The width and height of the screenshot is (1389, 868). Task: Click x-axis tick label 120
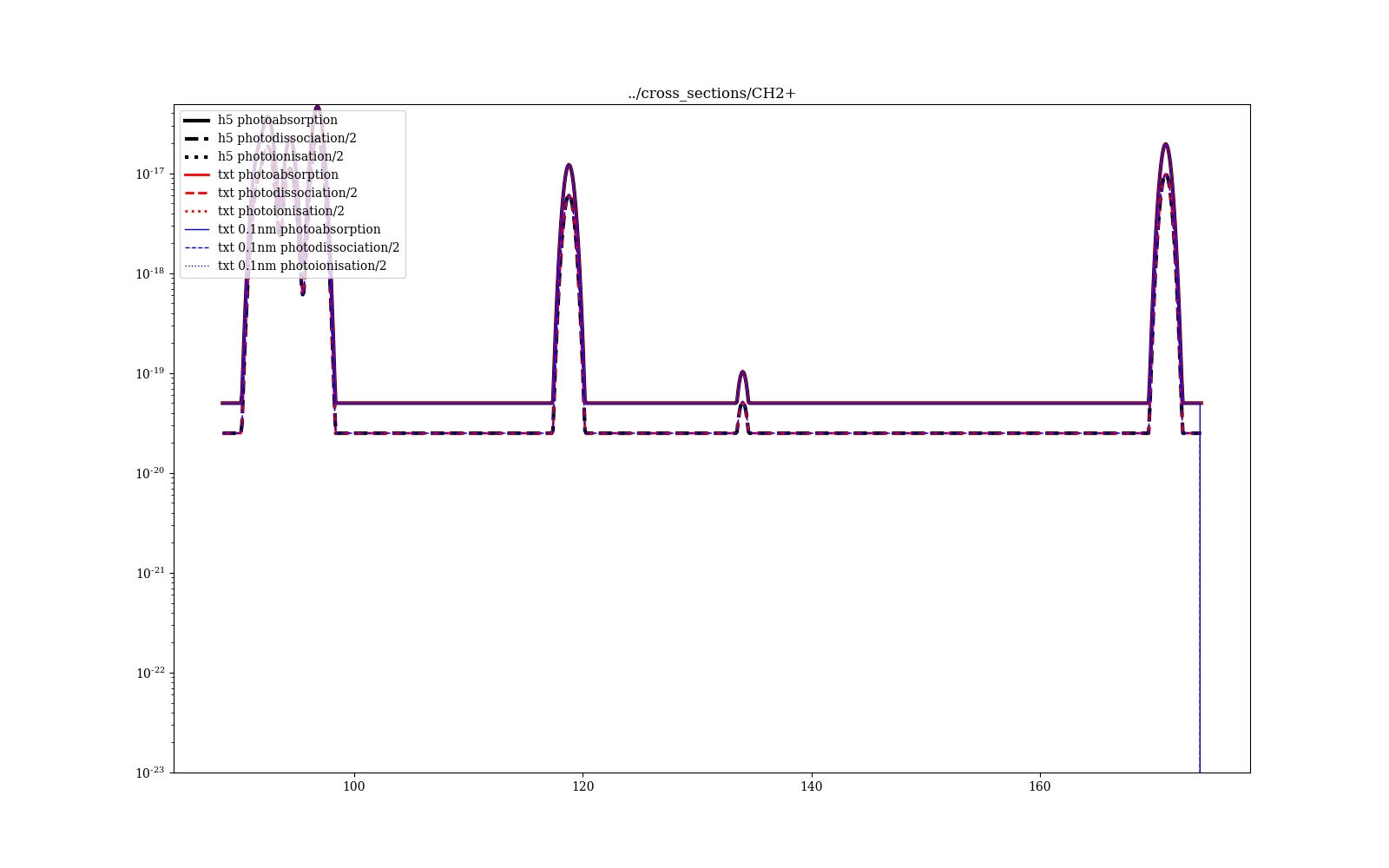[583, 786]
